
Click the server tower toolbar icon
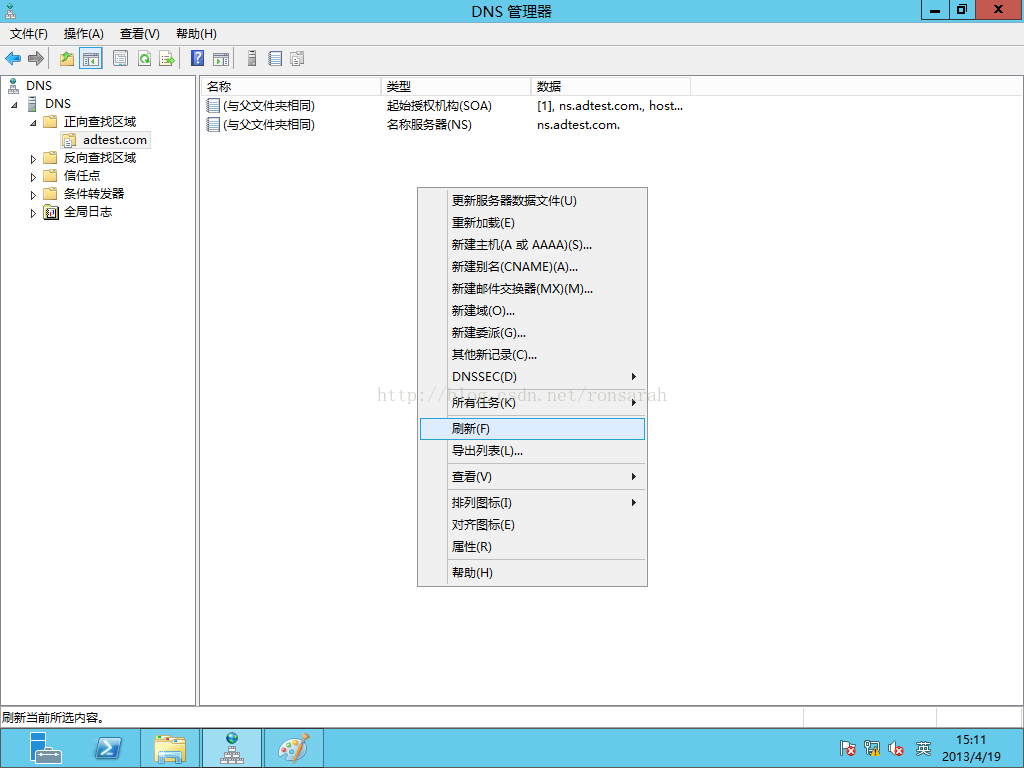click(251, 59)
